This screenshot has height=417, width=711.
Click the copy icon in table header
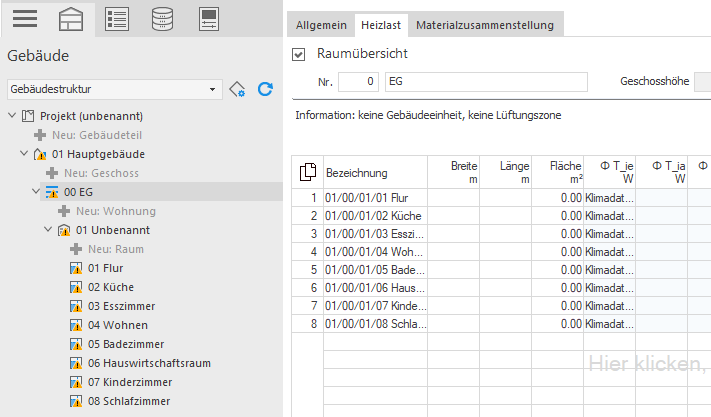(x=308, y=172)
